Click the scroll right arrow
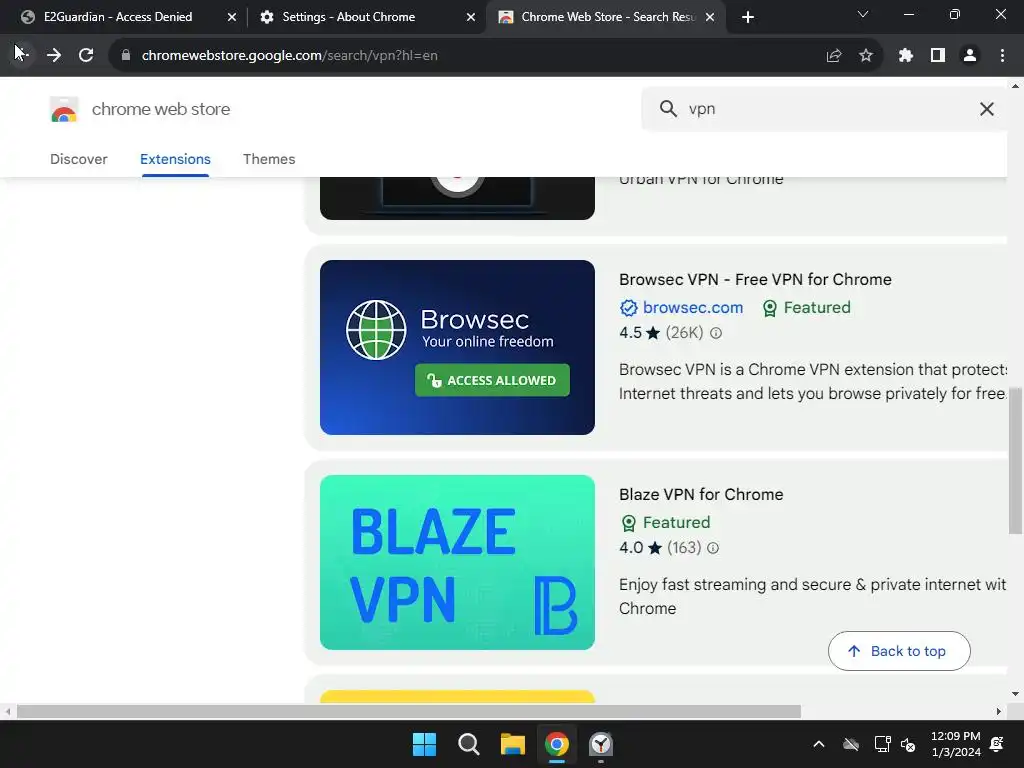 (999, 711)
